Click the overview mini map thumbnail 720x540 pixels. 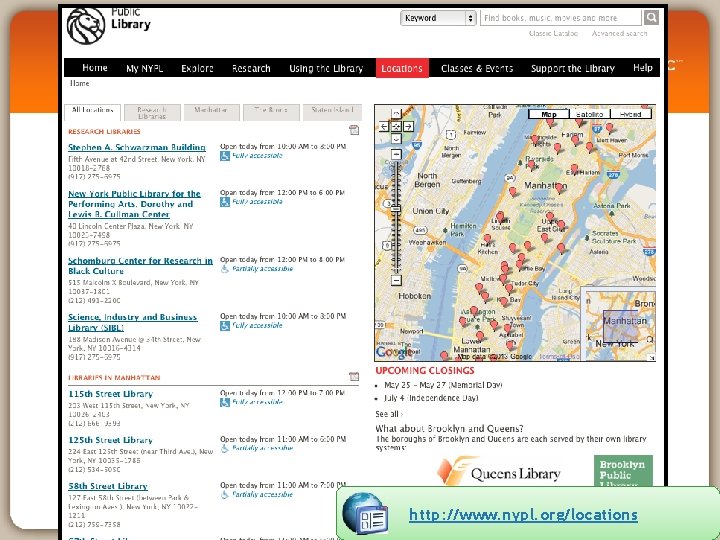(618, 323)
